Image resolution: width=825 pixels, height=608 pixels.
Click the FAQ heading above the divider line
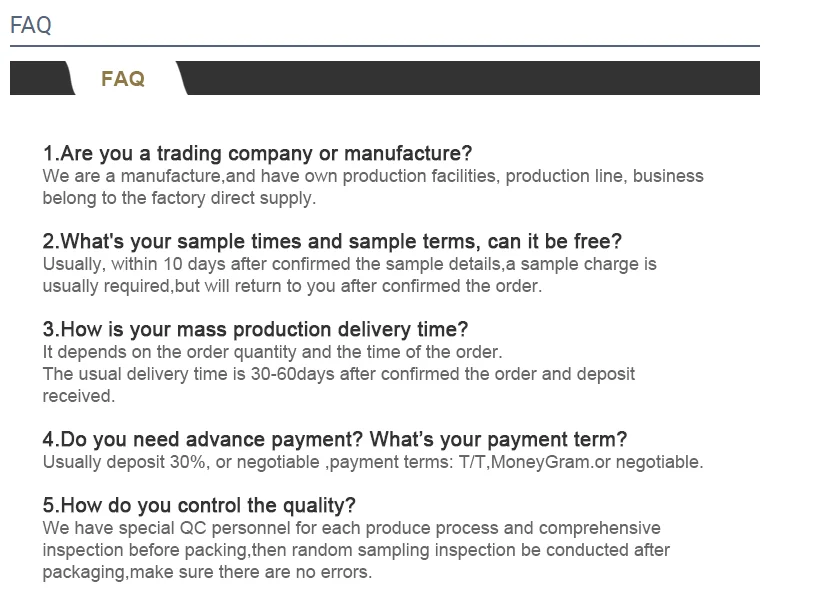[31, 25]
